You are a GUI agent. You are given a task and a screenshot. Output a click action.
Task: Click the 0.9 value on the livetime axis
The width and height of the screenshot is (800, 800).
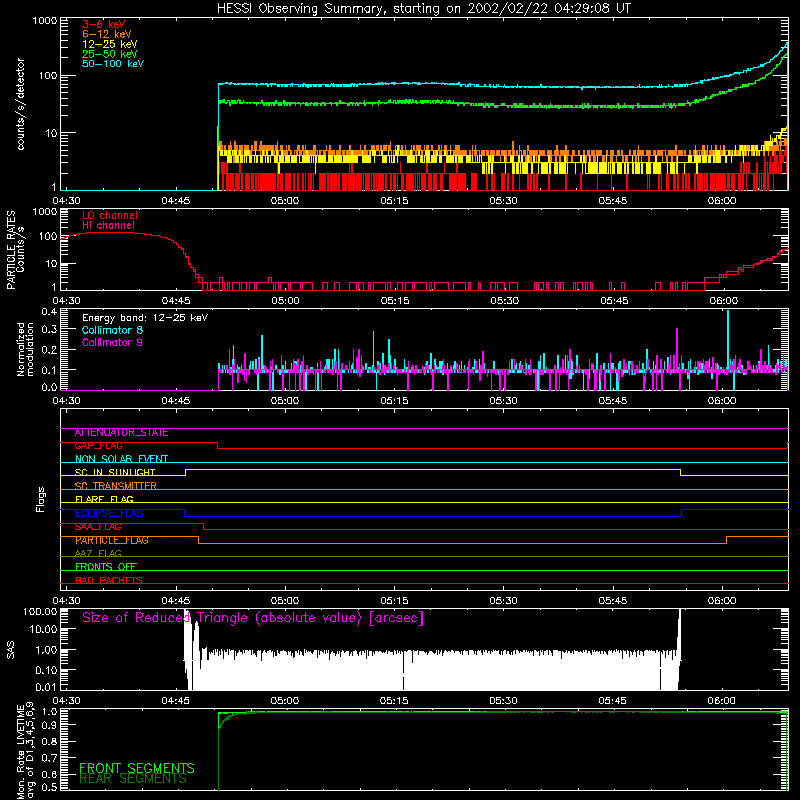click(49, 725)
